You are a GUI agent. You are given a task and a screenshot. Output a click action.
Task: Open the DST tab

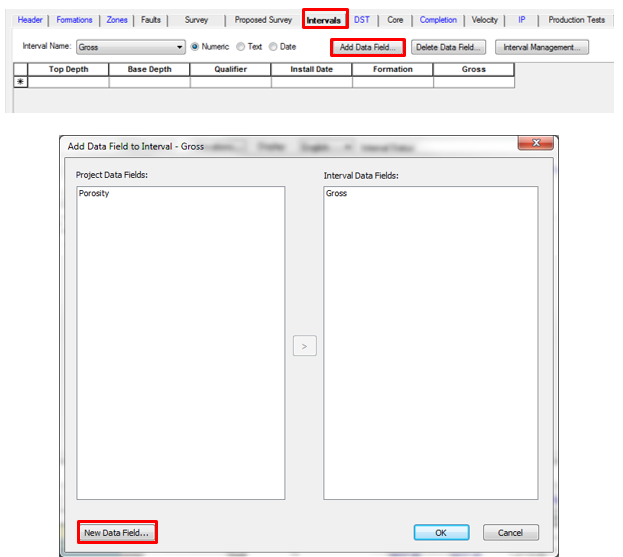tap(362, 20)
